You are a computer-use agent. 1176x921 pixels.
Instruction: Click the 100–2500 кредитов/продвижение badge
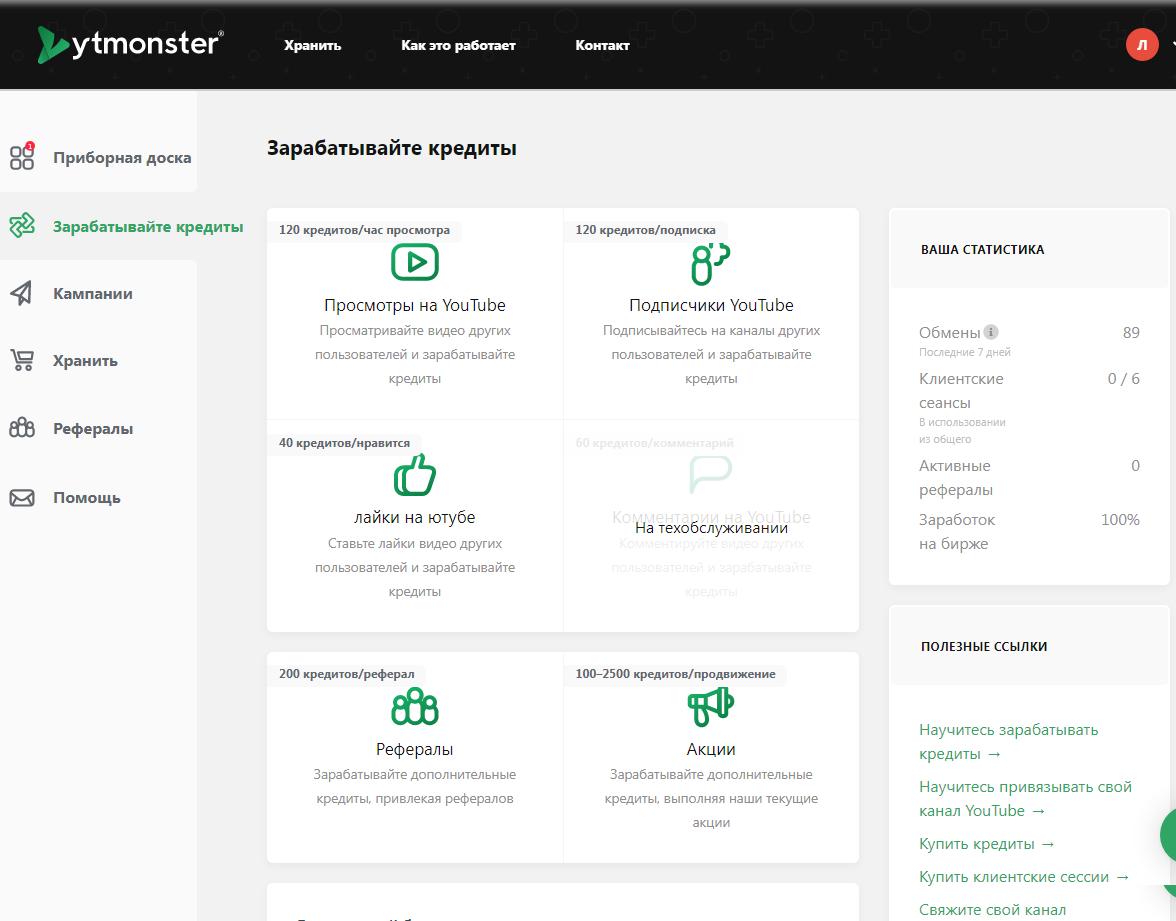(676, 674)
